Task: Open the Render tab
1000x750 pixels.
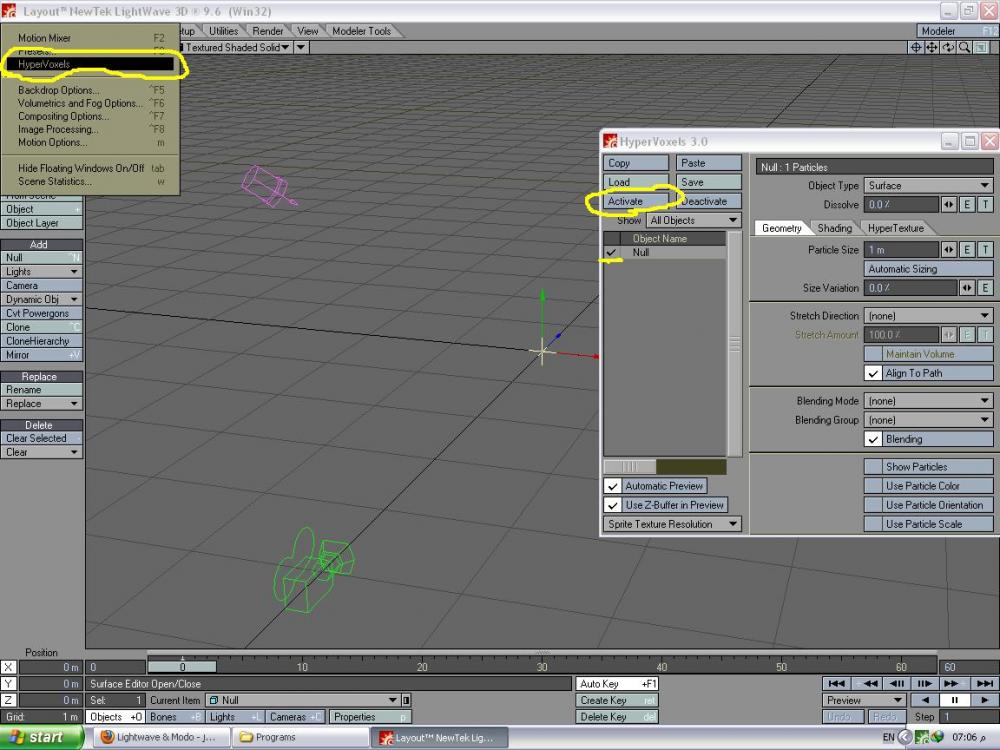Action: coord(267,31)
